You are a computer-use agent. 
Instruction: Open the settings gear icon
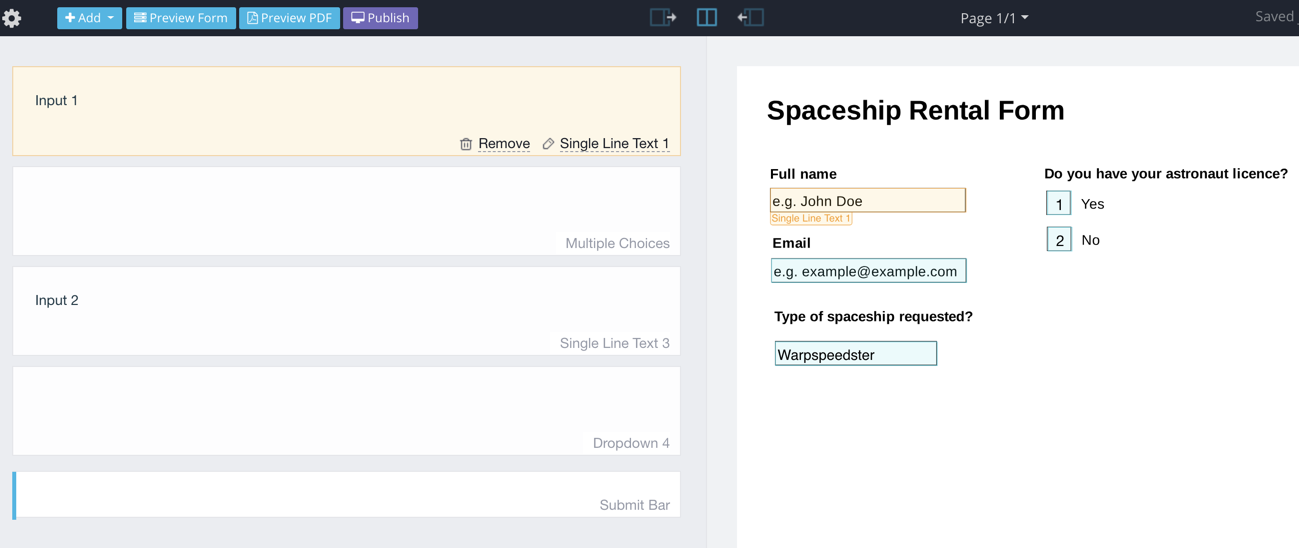coord(12,18)
